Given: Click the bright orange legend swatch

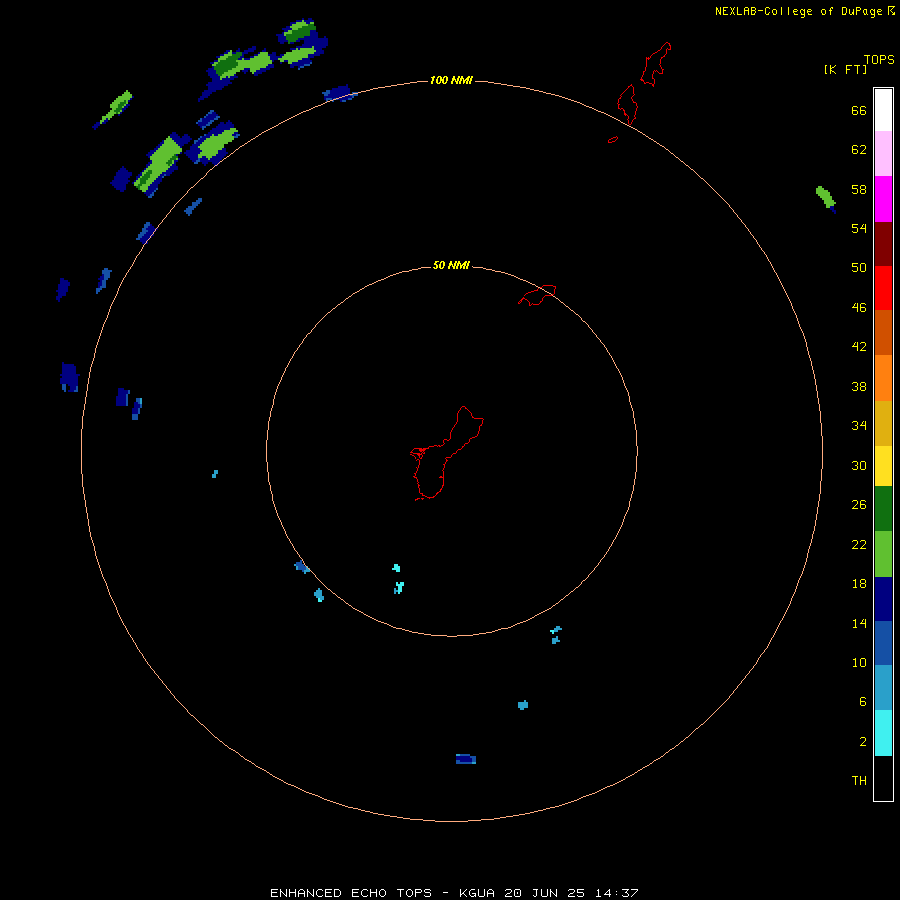Looking at the screenshot, I should click(x=883, y=378).
